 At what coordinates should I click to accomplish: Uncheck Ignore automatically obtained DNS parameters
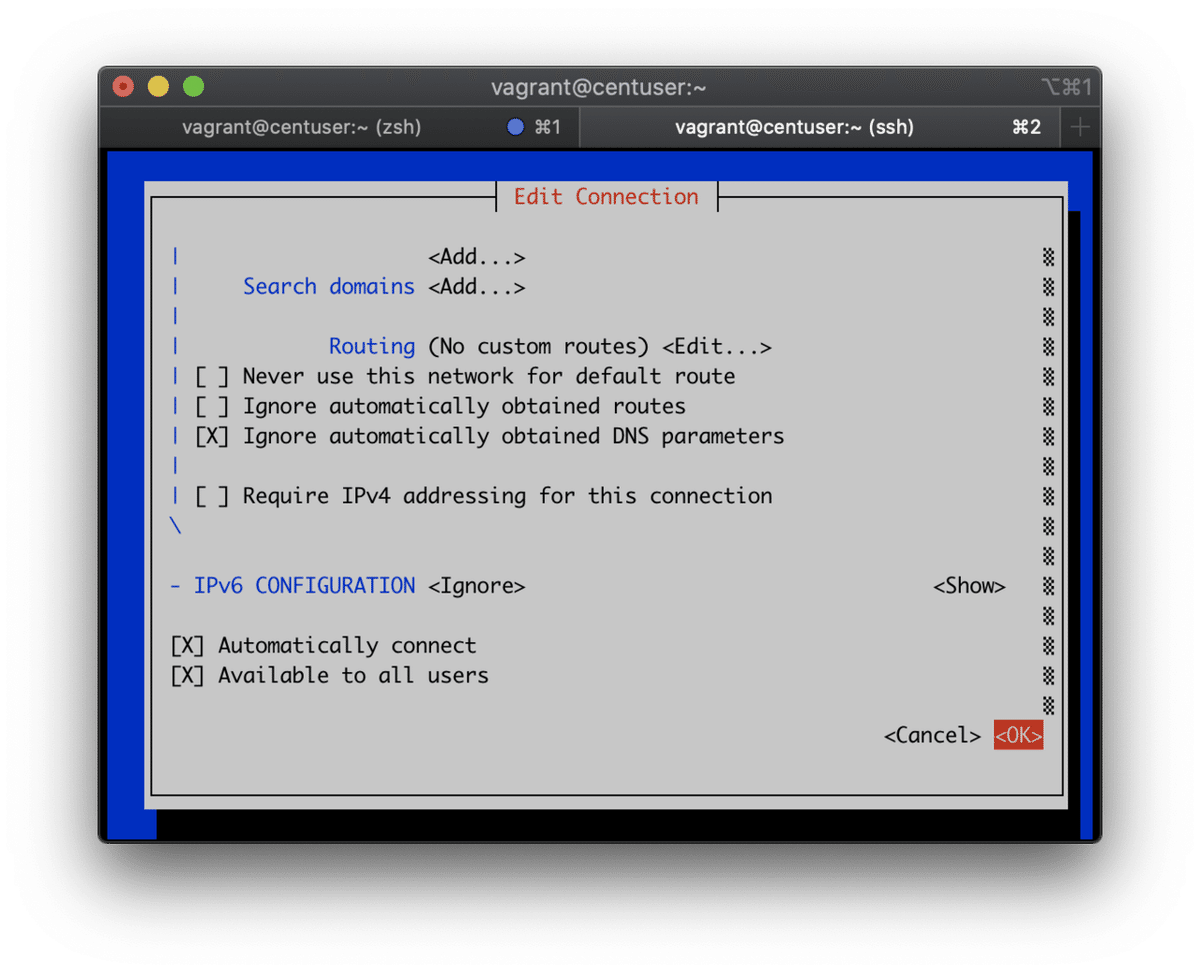tap(212, 436)
